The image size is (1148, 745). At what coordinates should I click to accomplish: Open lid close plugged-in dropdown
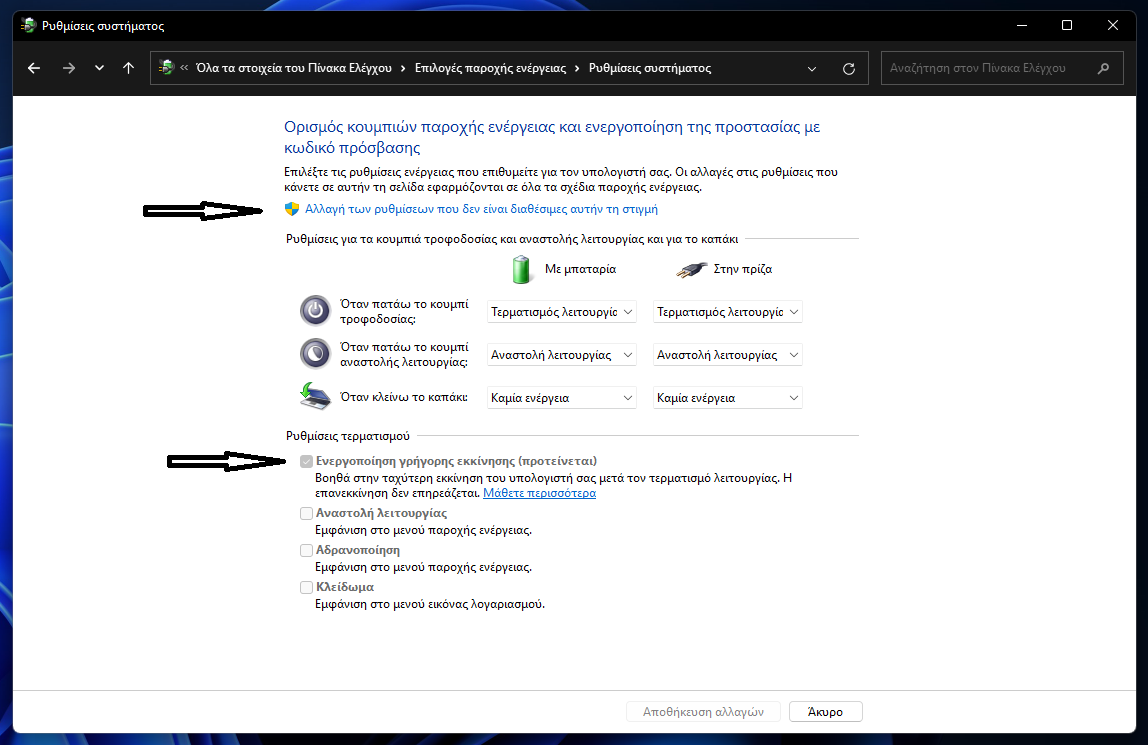coord(727,398)
